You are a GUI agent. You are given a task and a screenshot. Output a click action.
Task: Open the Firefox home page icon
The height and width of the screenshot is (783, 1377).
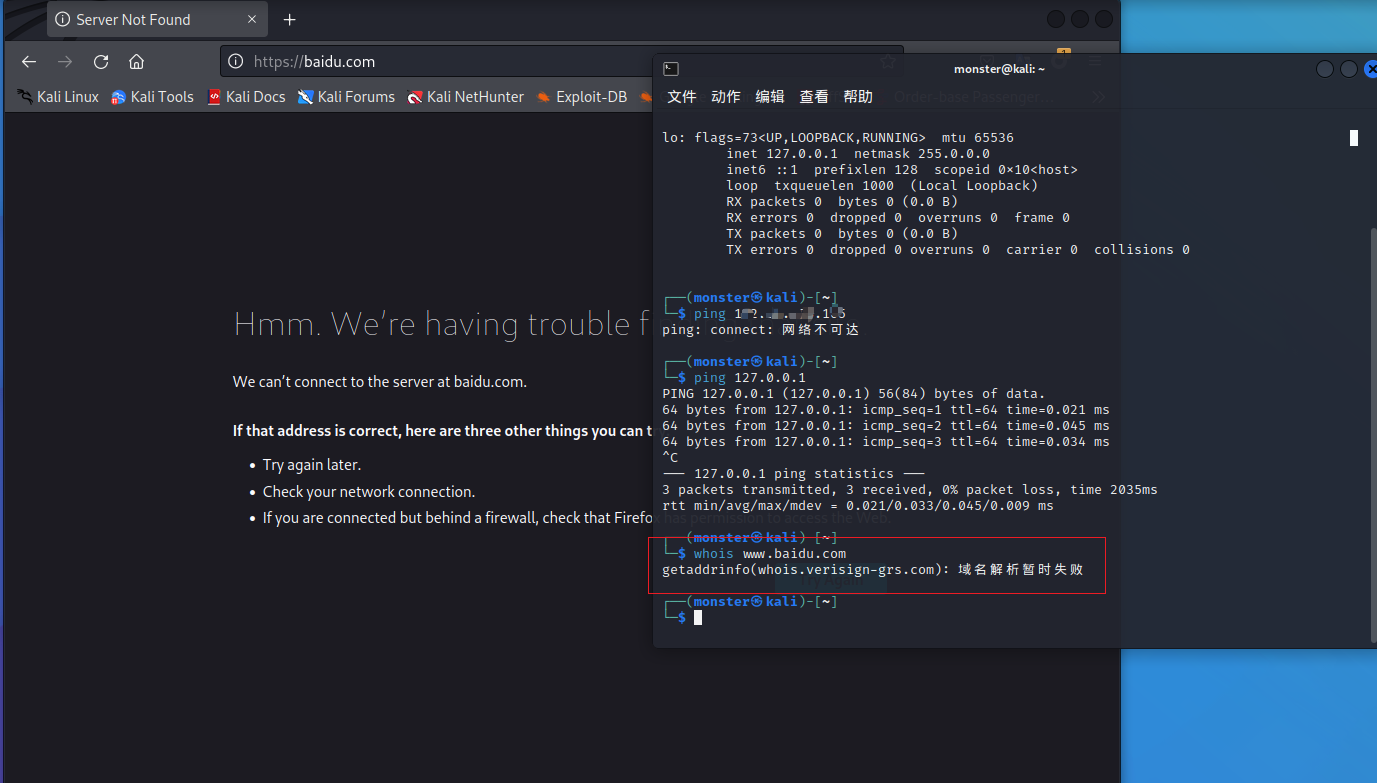(137, 62)
